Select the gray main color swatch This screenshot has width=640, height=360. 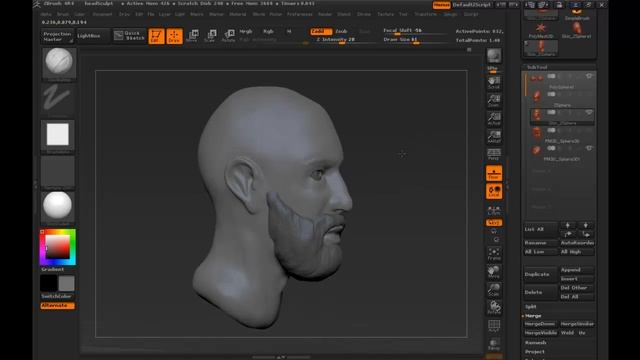[x=67, y=283]
